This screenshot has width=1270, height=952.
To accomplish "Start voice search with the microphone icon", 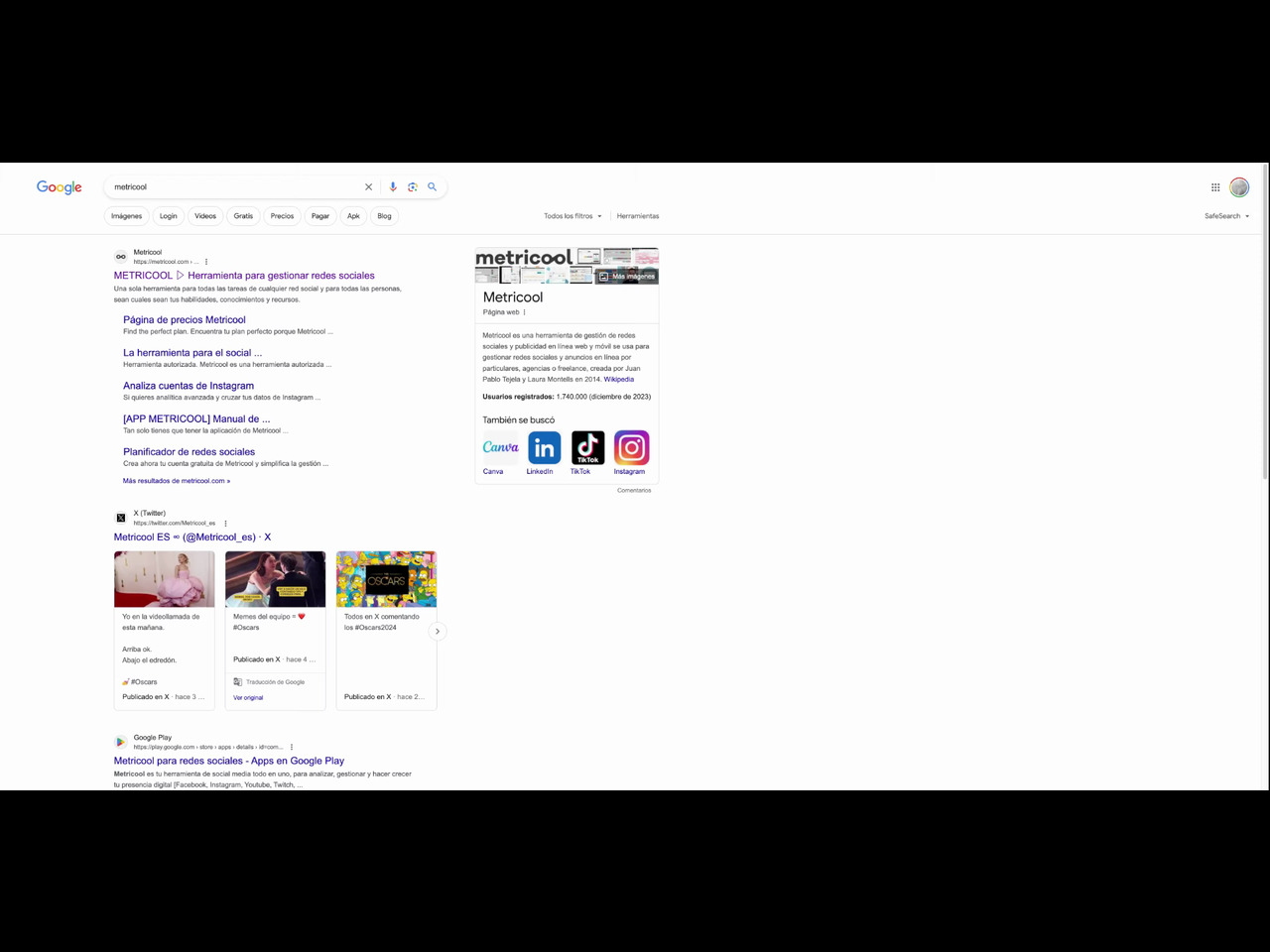I will point(393,186).
